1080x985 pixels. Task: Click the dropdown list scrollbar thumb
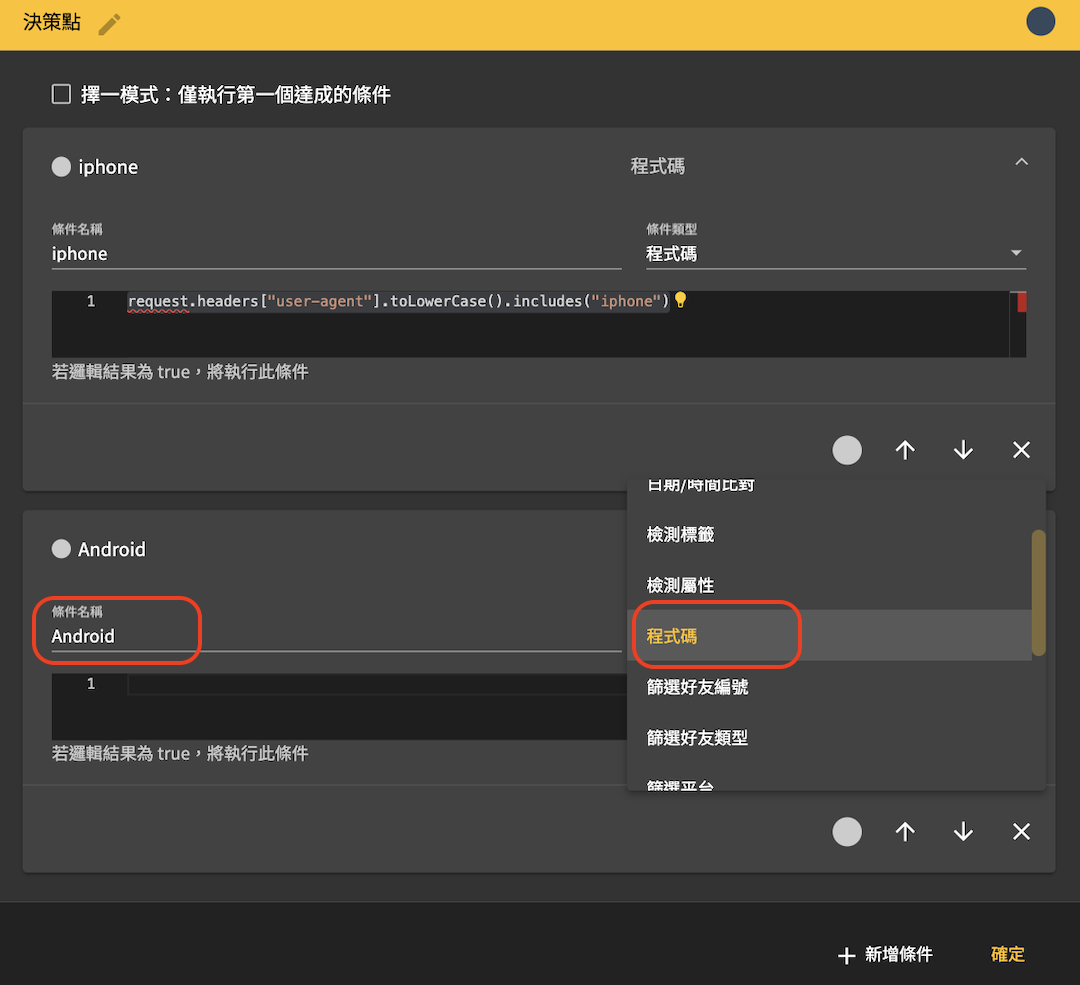(1039, 592)
